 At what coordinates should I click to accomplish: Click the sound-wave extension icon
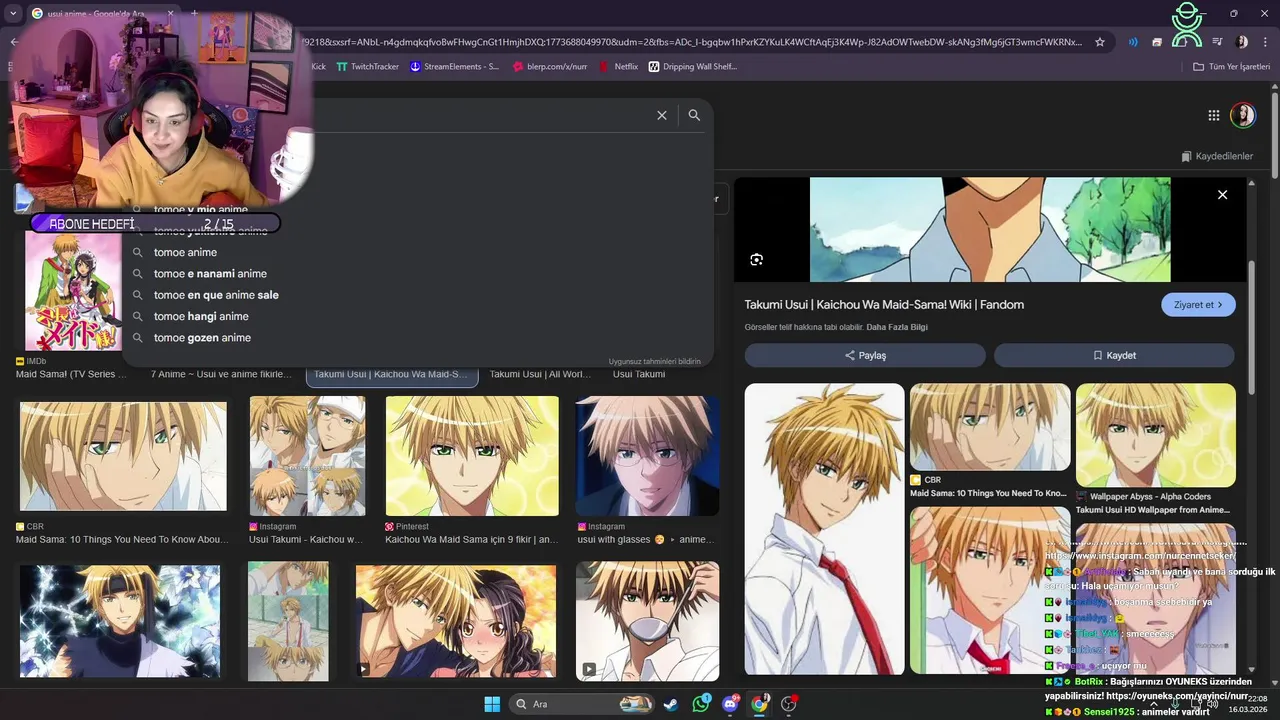[1133, 42]
